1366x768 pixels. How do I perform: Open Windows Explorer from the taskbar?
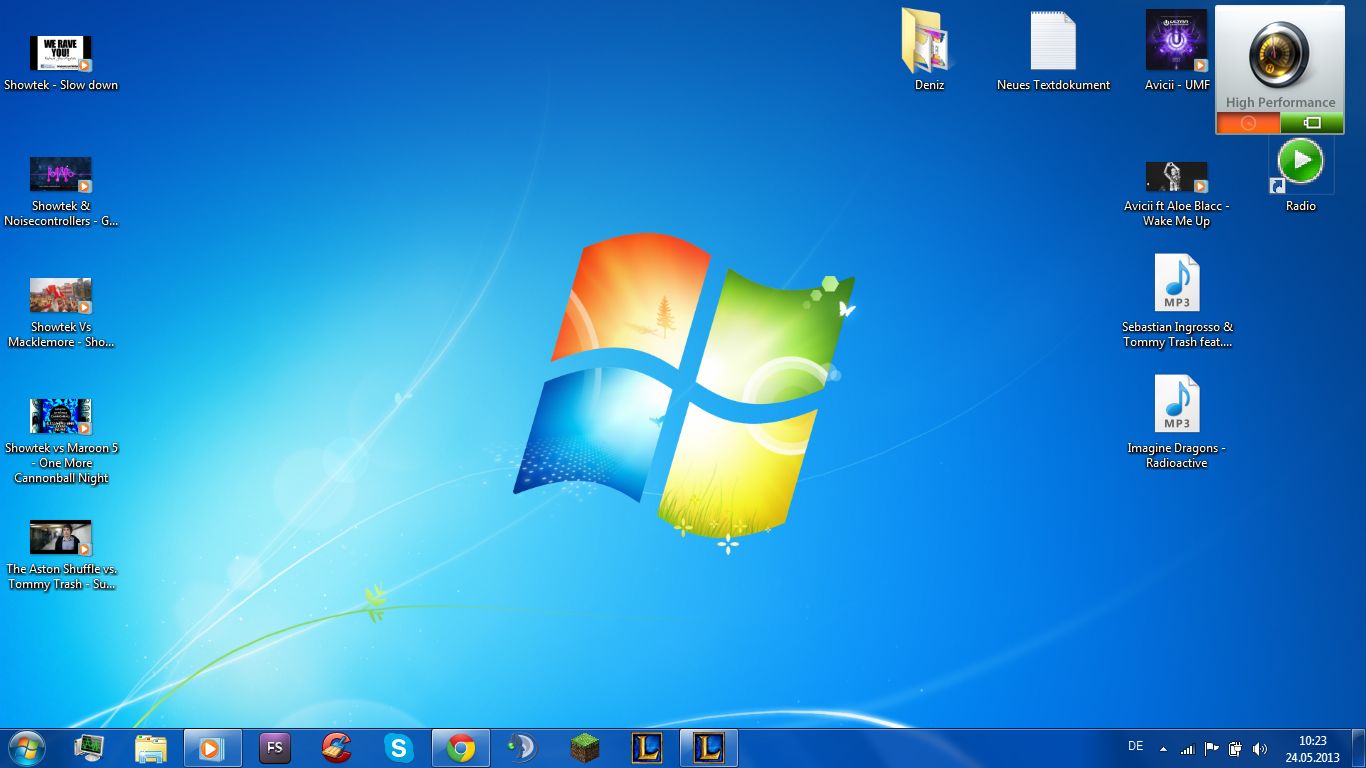(x=150, y=748)
